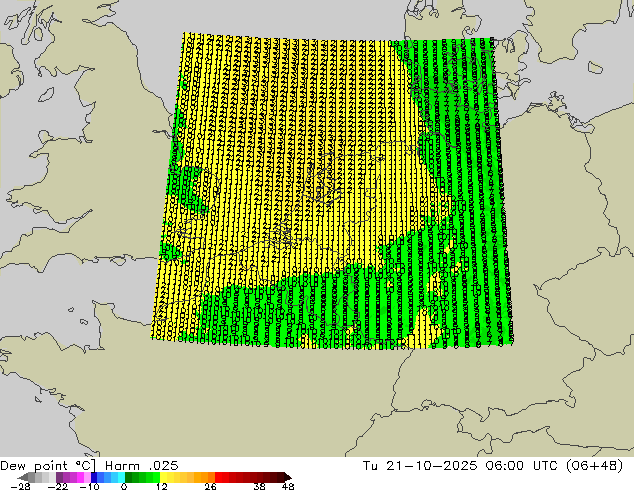Click the grey left arrow end of the legend
The width and height of the screenshot is (634, 490).
coord(23,477)
